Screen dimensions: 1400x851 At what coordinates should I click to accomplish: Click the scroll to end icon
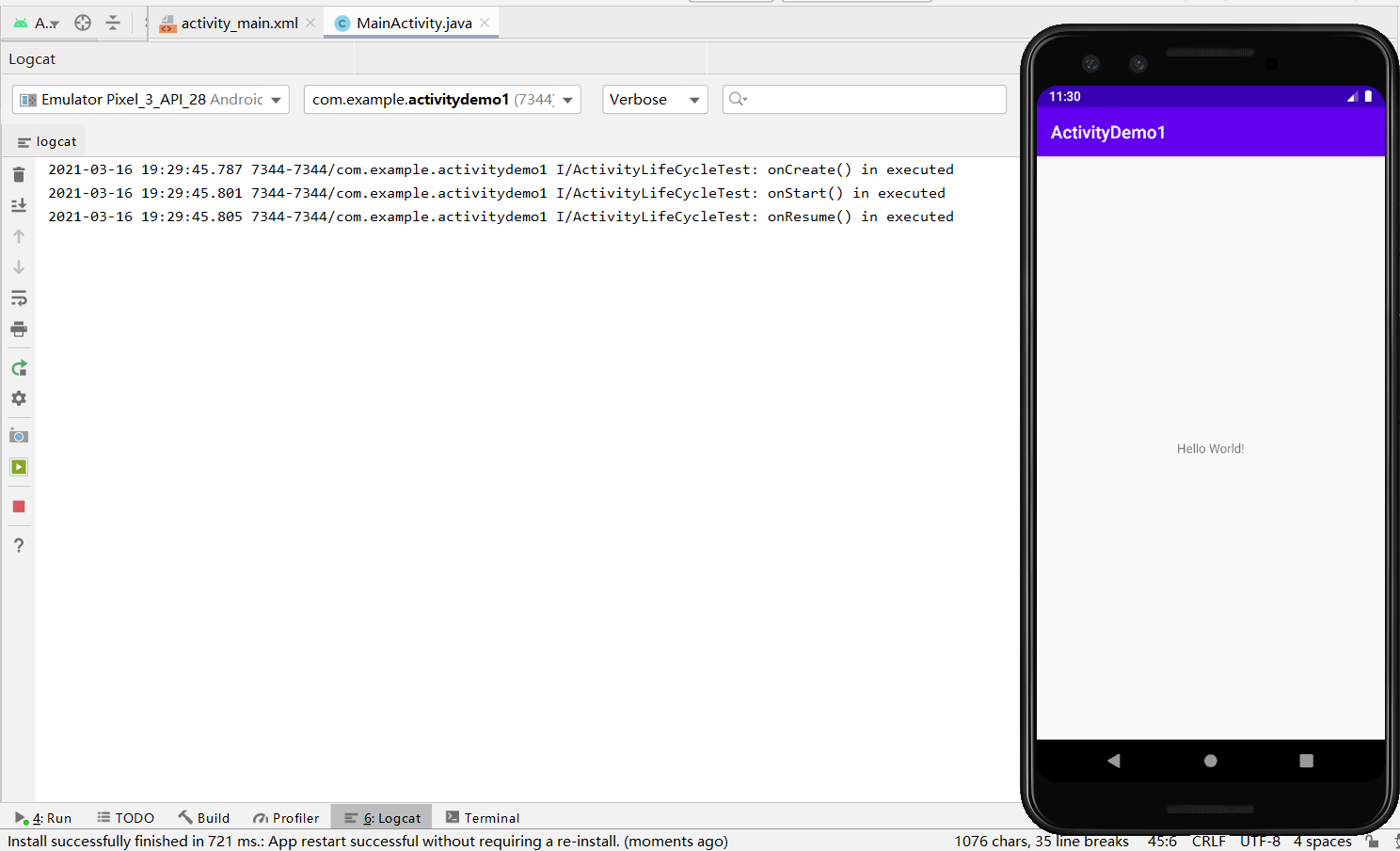pyautogui.click(x=19, y=205)
